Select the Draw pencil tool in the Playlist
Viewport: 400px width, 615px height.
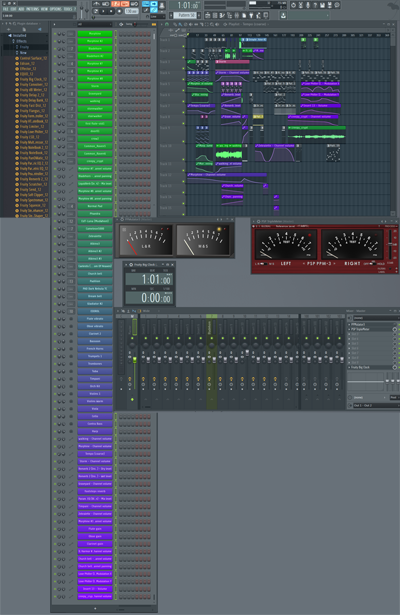pyautogui.click(x=175, y=24)
